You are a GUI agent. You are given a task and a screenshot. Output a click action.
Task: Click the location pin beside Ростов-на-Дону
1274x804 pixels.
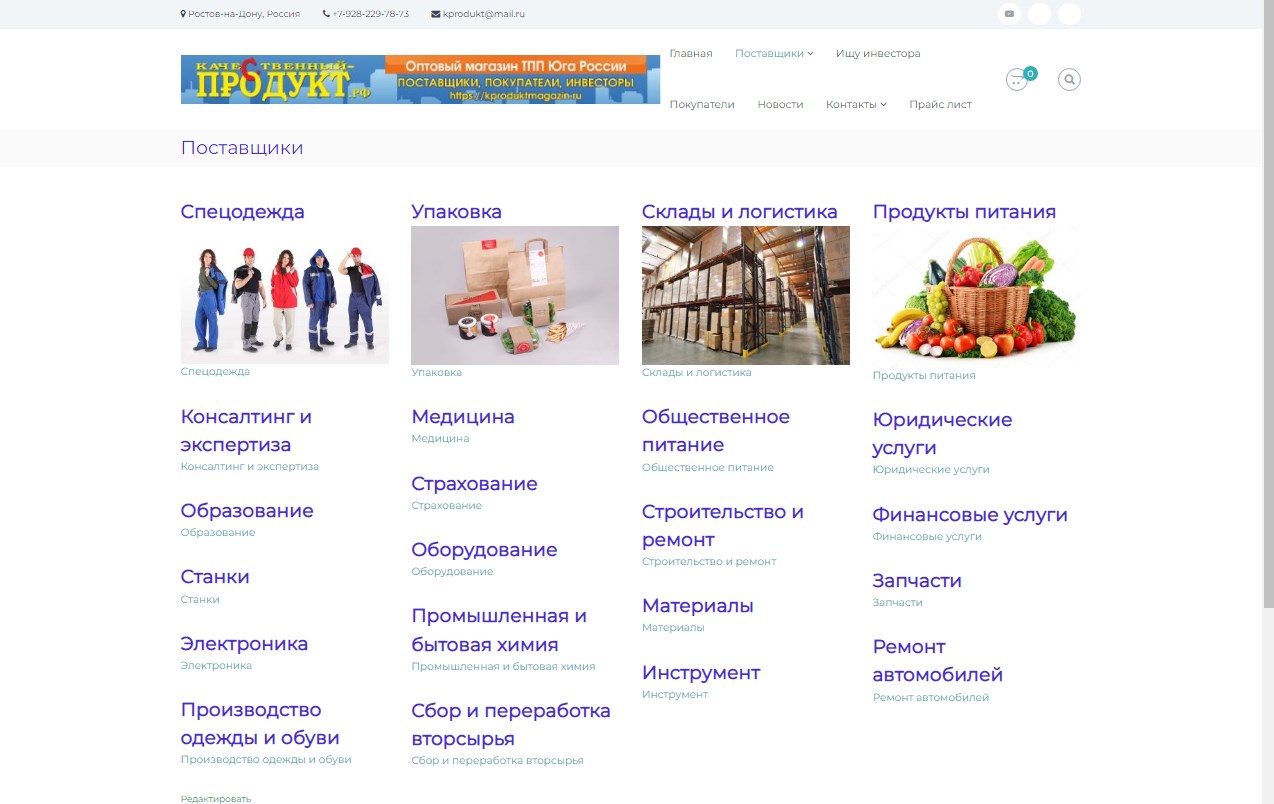tap(183, 14)
